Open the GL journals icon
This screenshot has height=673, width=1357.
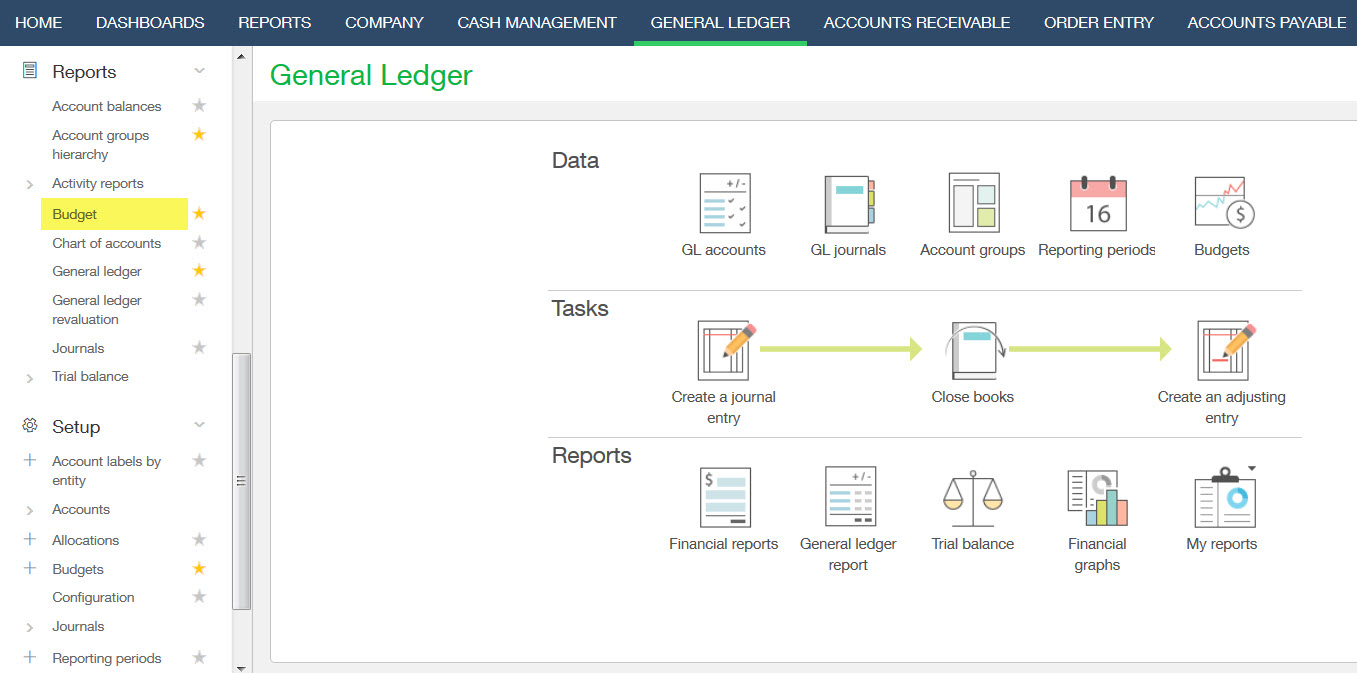[x=848, y=203]
